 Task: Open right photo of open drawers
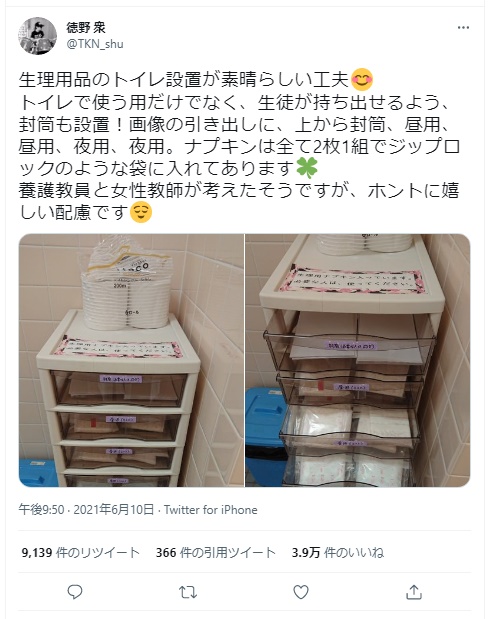[x=358, y=360]
